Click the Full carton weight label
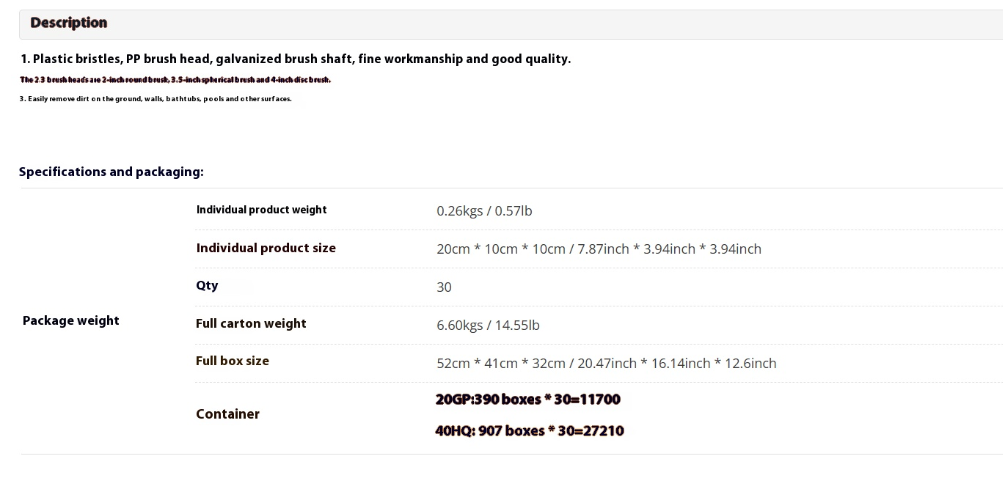This screenshot has height=477, width=1003. (x=251, y=324)
